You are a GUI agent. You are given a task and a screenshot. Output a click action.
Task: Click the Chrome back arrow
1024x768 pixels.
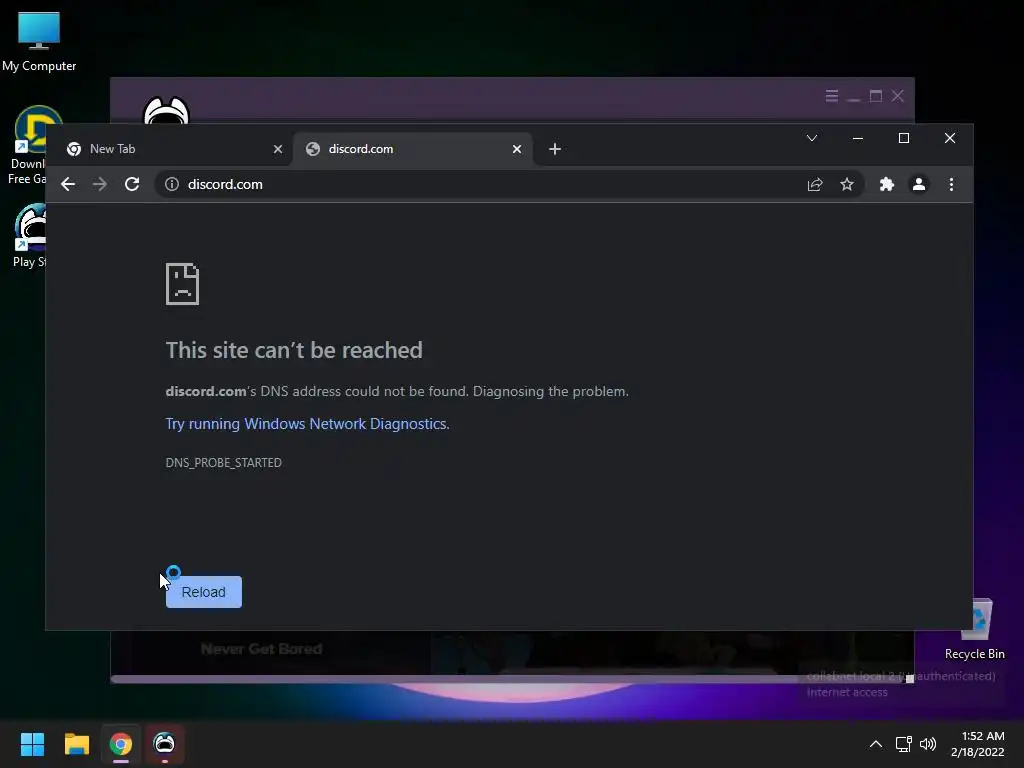coord(68,184)
